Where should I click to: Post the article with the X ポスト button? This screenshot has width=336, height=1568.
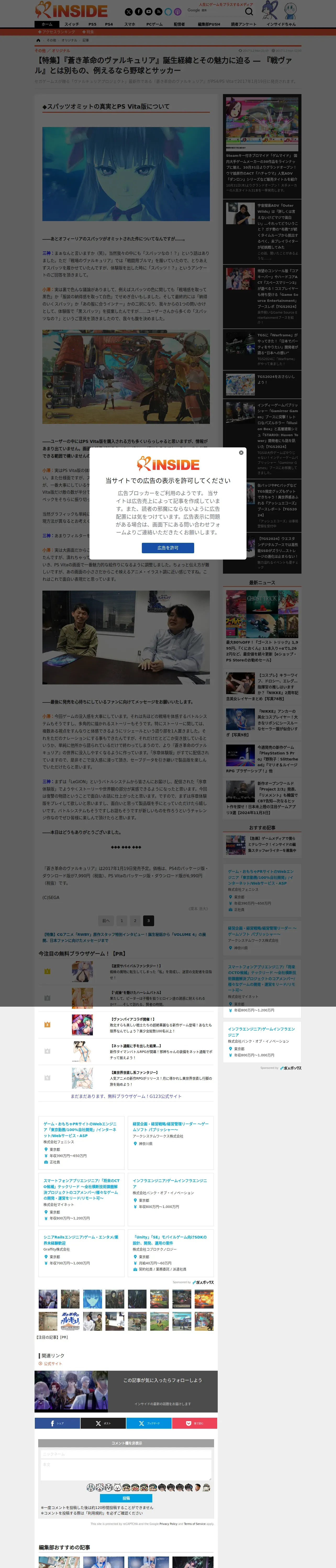click(103, 1423)
